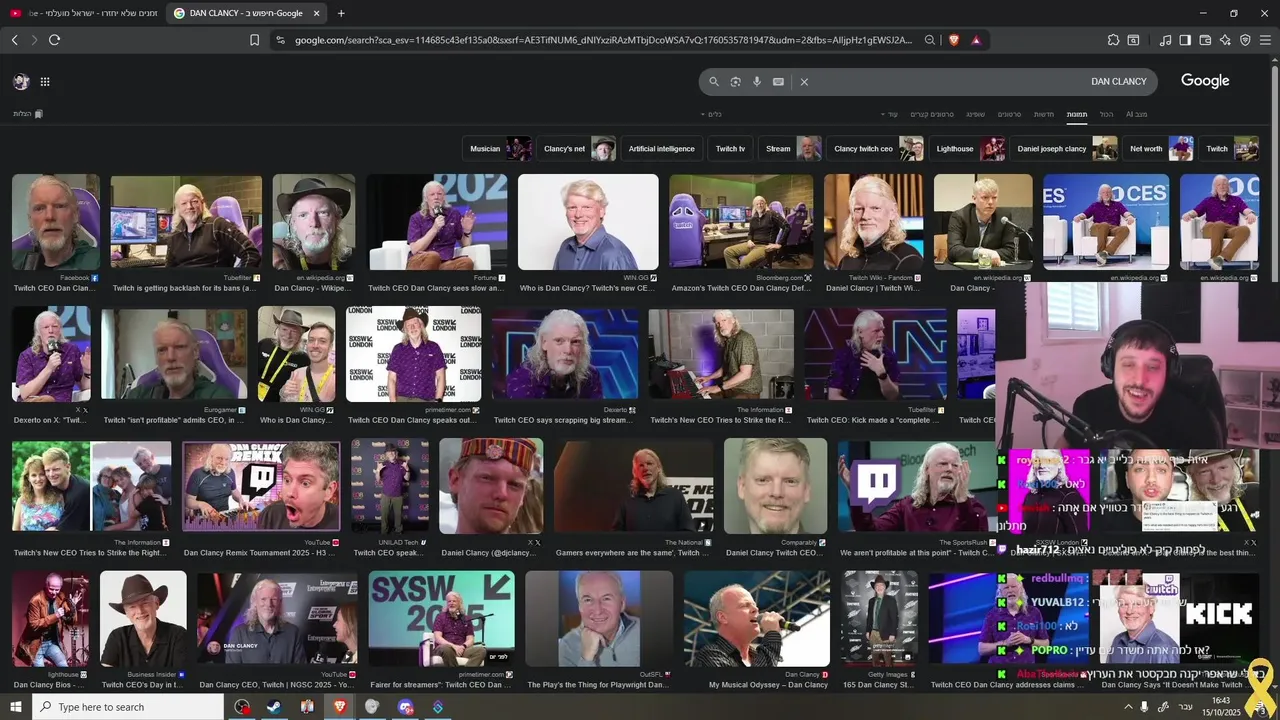Screen dimensions: 1280x720
Task: Click the Google logo
Action: click(x=1205, y=81)
